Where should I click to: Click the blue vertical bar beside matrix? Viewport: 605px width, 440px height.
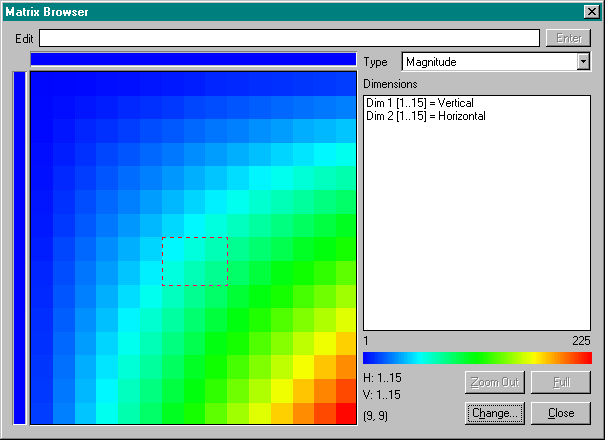[19, 248]
